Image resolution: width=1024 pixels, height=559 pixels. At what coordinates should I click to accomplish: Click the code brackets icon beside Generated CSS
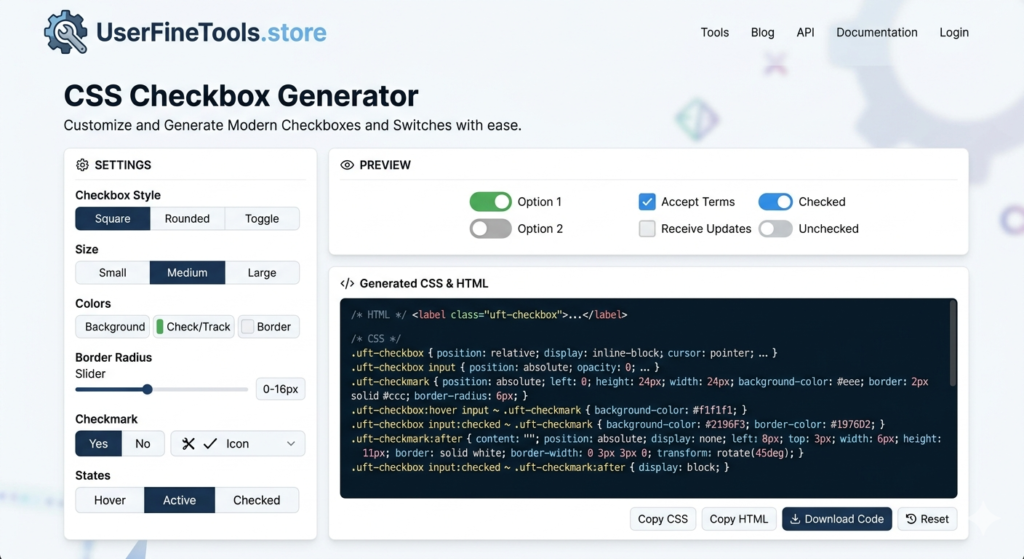(347, 283)
